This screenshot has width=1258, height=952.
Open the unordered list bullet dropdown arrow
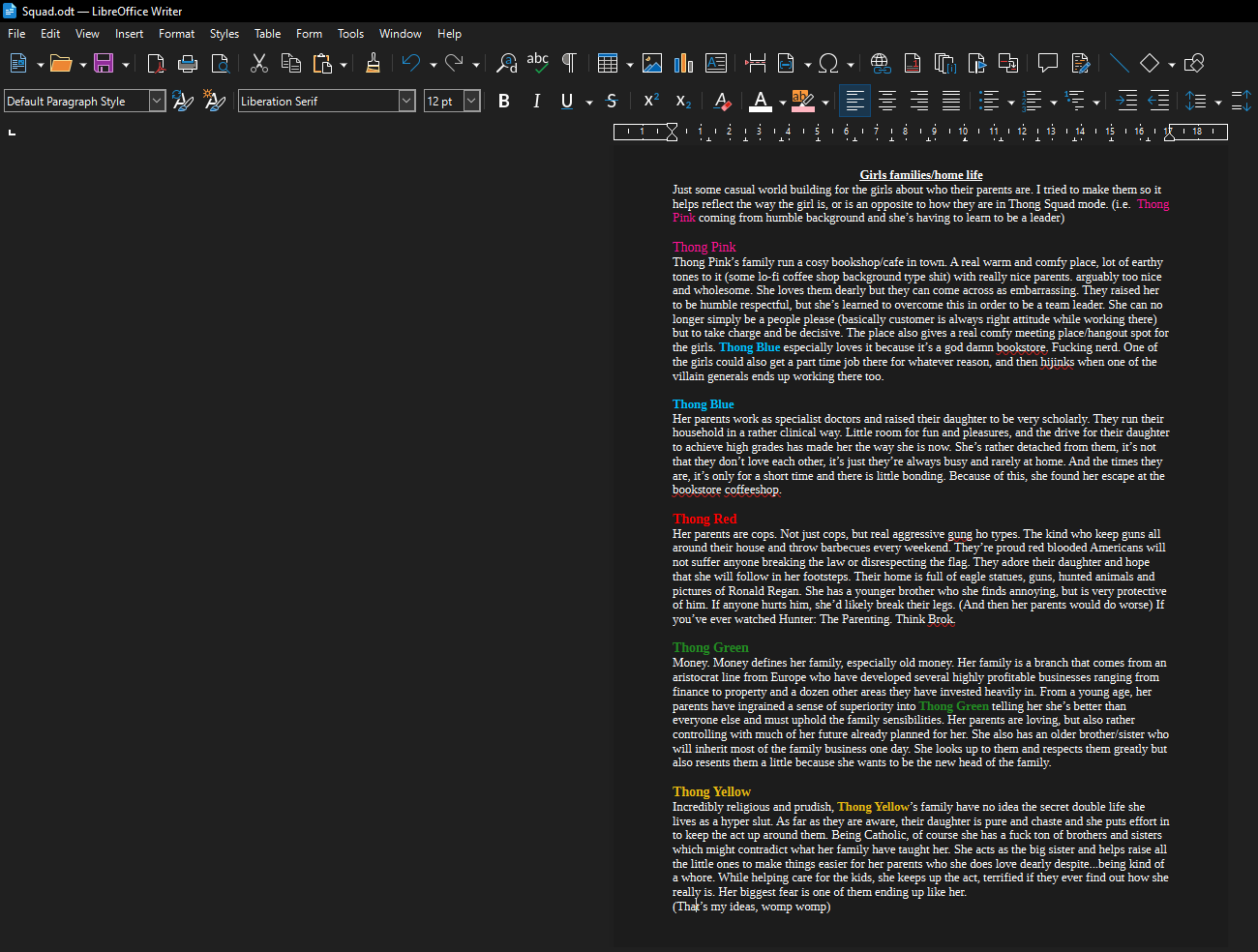(1011, 102)
